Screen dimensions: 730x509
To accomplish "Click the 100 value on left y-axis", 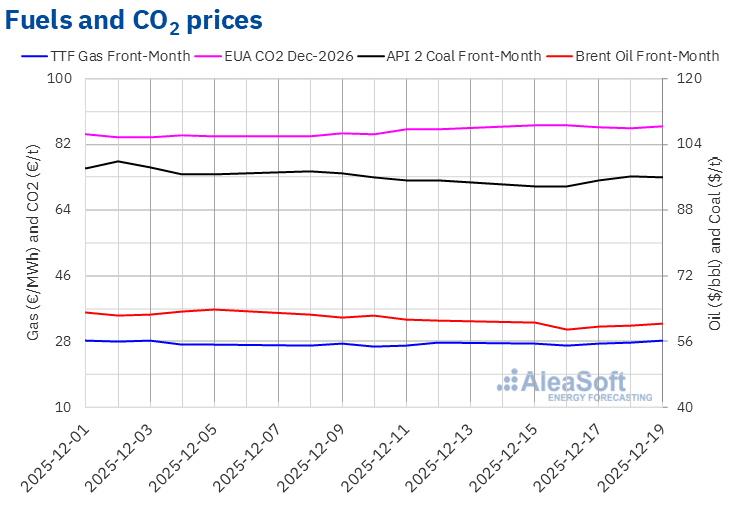I will [x=62, y=78].
